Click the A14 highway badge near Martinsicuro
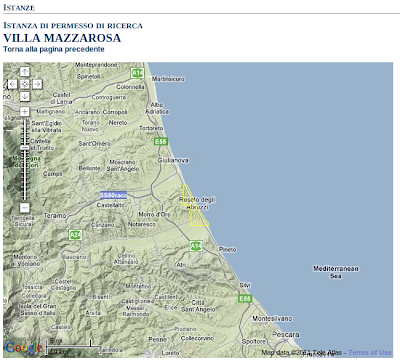Image resolution: width=400 pixels, height=361 pixels. [x=137, y=73]
